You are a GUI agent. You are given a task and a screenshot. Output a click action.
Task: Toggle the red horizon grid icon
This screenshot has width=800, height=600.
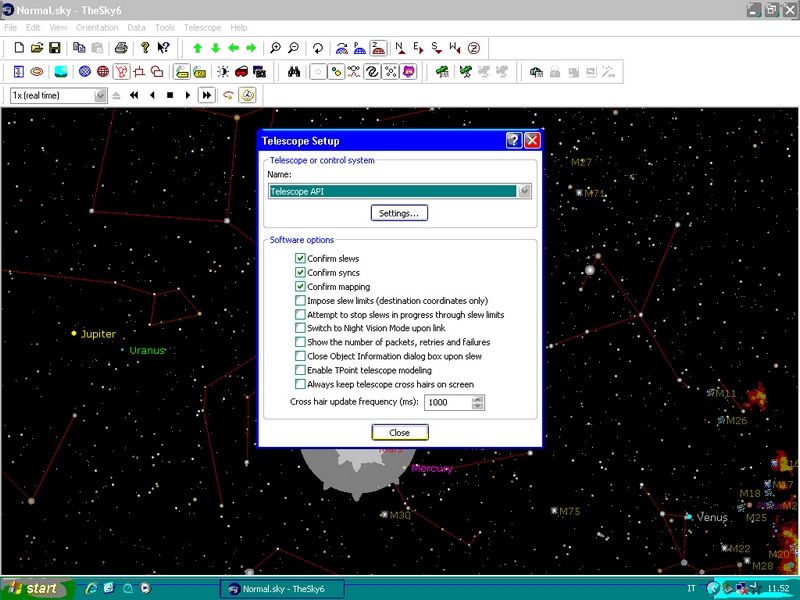click(103, 72)
